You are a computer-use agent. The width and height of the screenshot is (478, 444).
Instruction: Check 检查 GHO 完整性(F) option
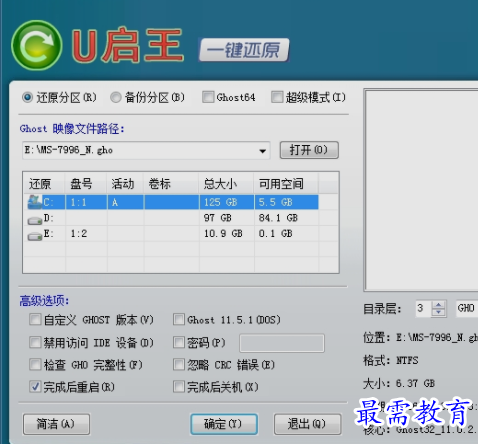[x=35, y=364]
